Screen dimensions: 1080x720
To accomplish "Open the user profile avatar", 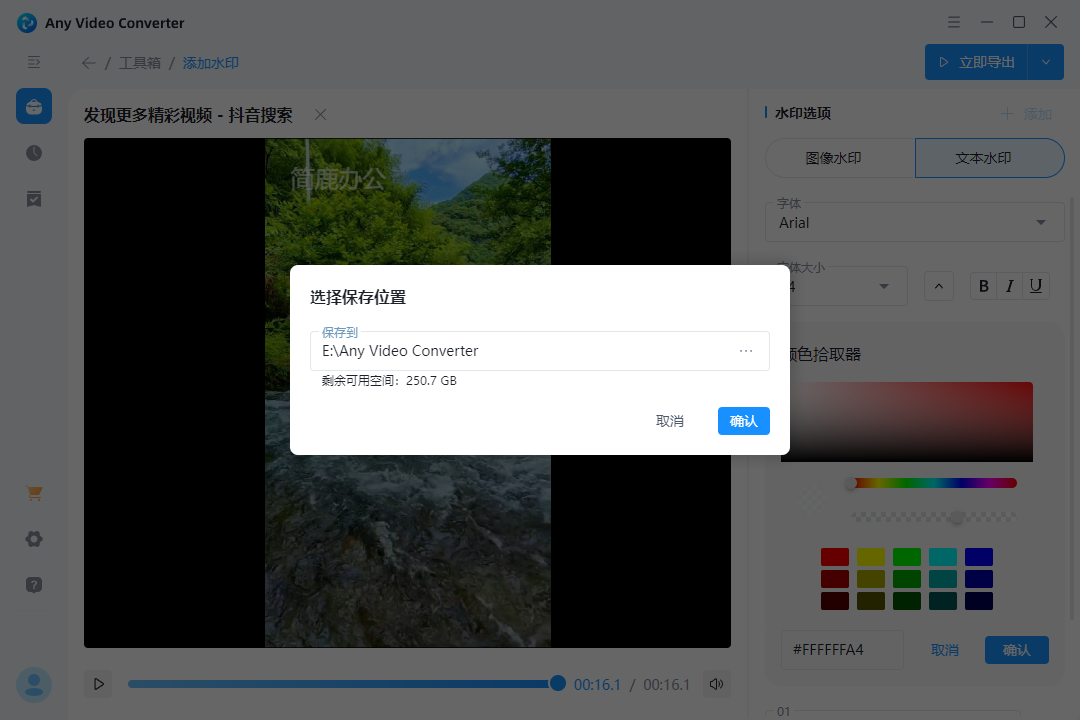I will tap(33, 684).
